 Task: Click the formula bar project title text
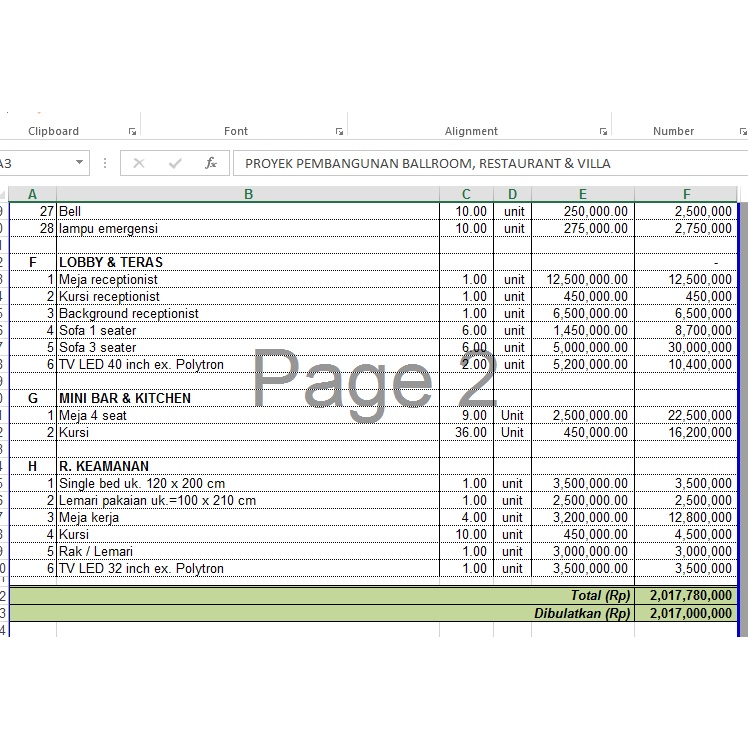click(x=427, y=164)
